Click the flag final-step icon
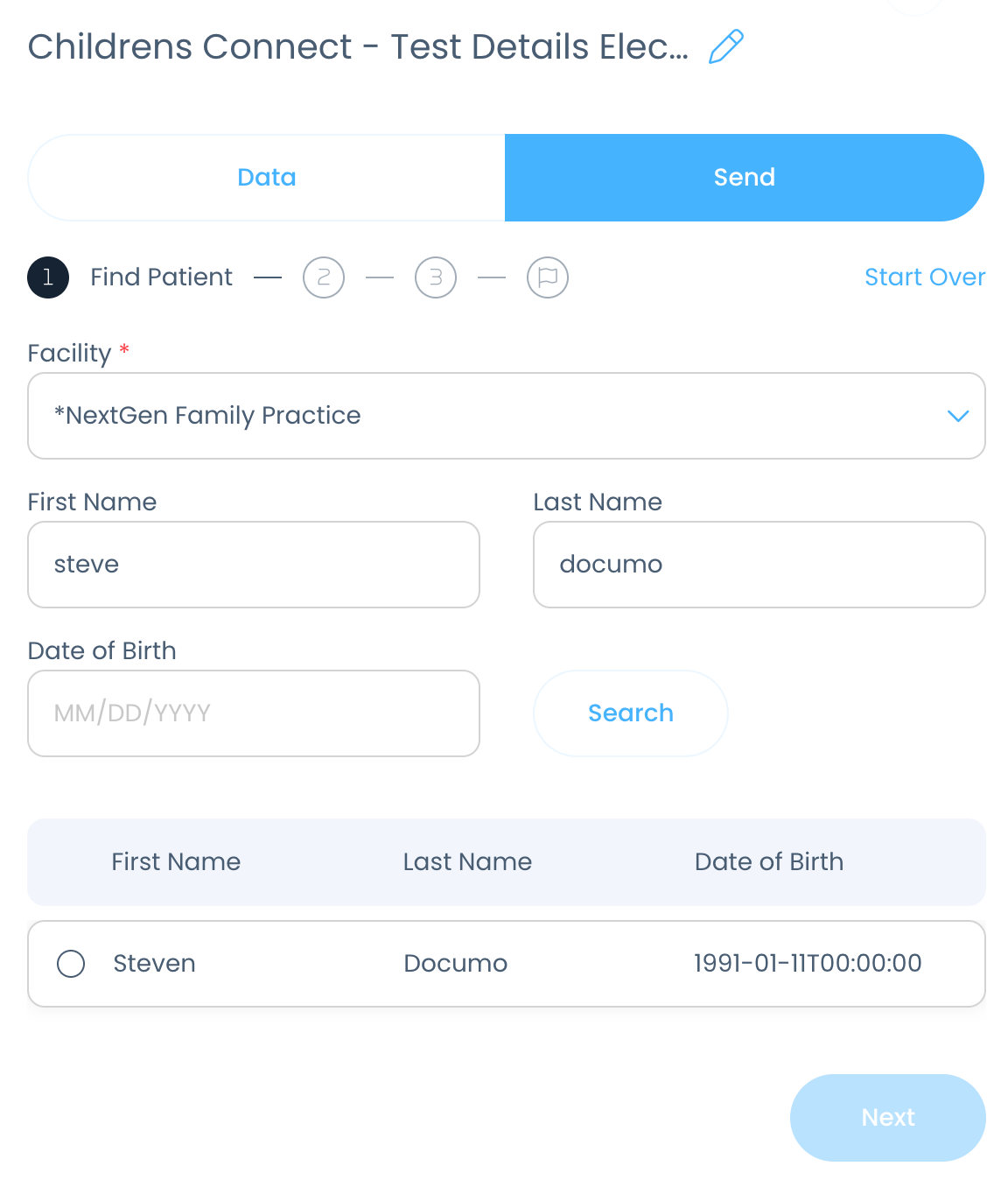1008x1180 pixels. pos(548,277)
